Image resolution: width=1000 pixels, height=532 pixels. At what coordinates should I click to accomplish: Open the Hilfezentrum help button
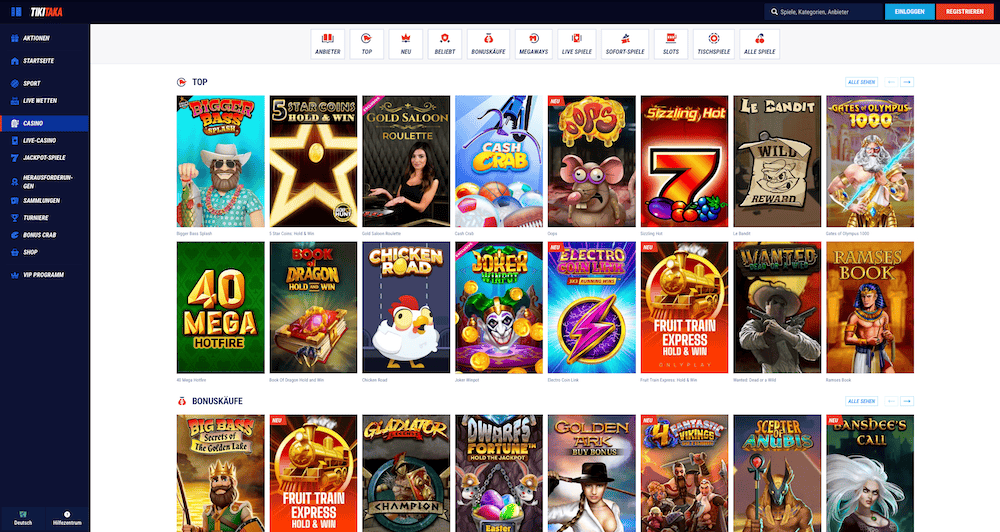67,518
